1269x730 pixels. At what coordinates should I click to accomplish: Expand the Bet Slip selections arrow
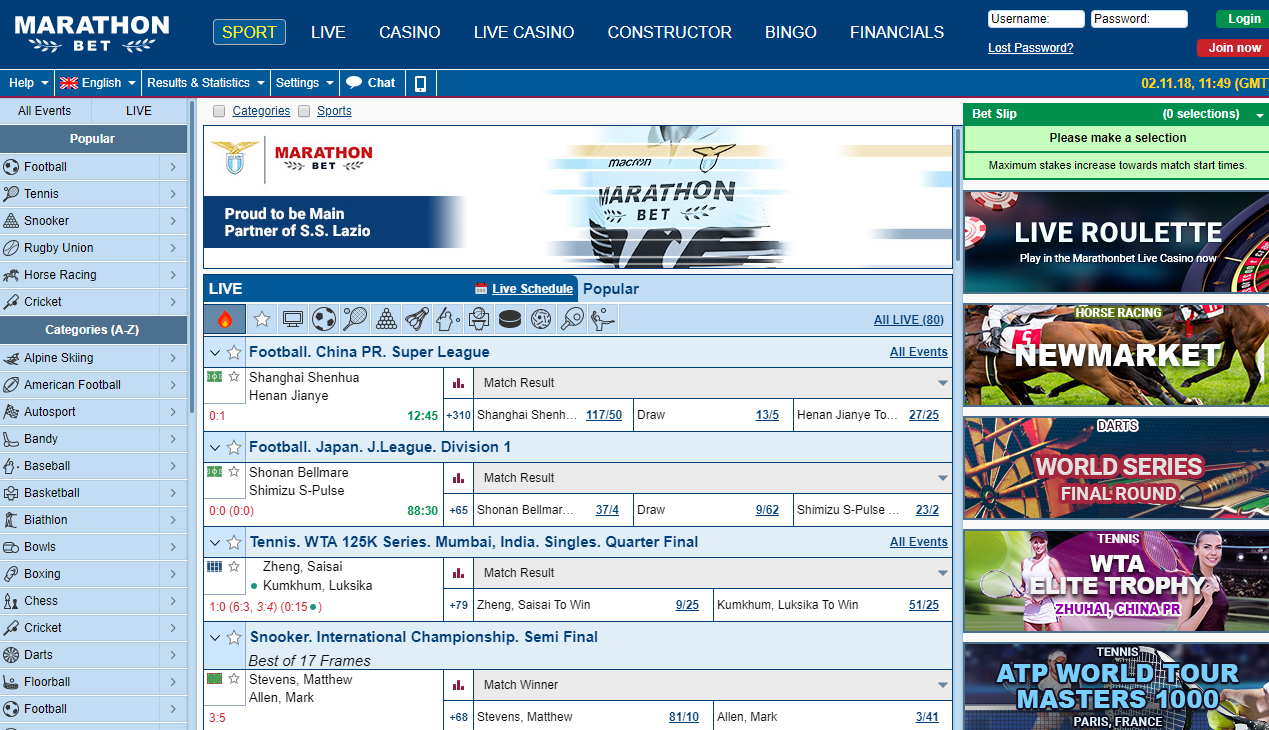[1260, 115]
